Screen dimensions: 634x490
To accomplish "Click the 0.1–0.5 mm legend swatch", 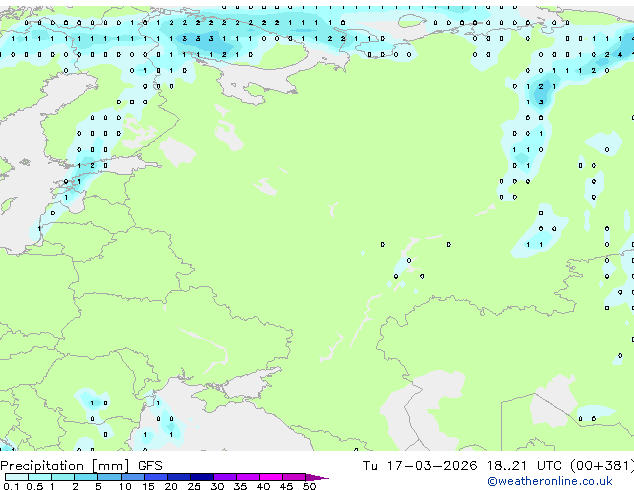I will 17,477.
